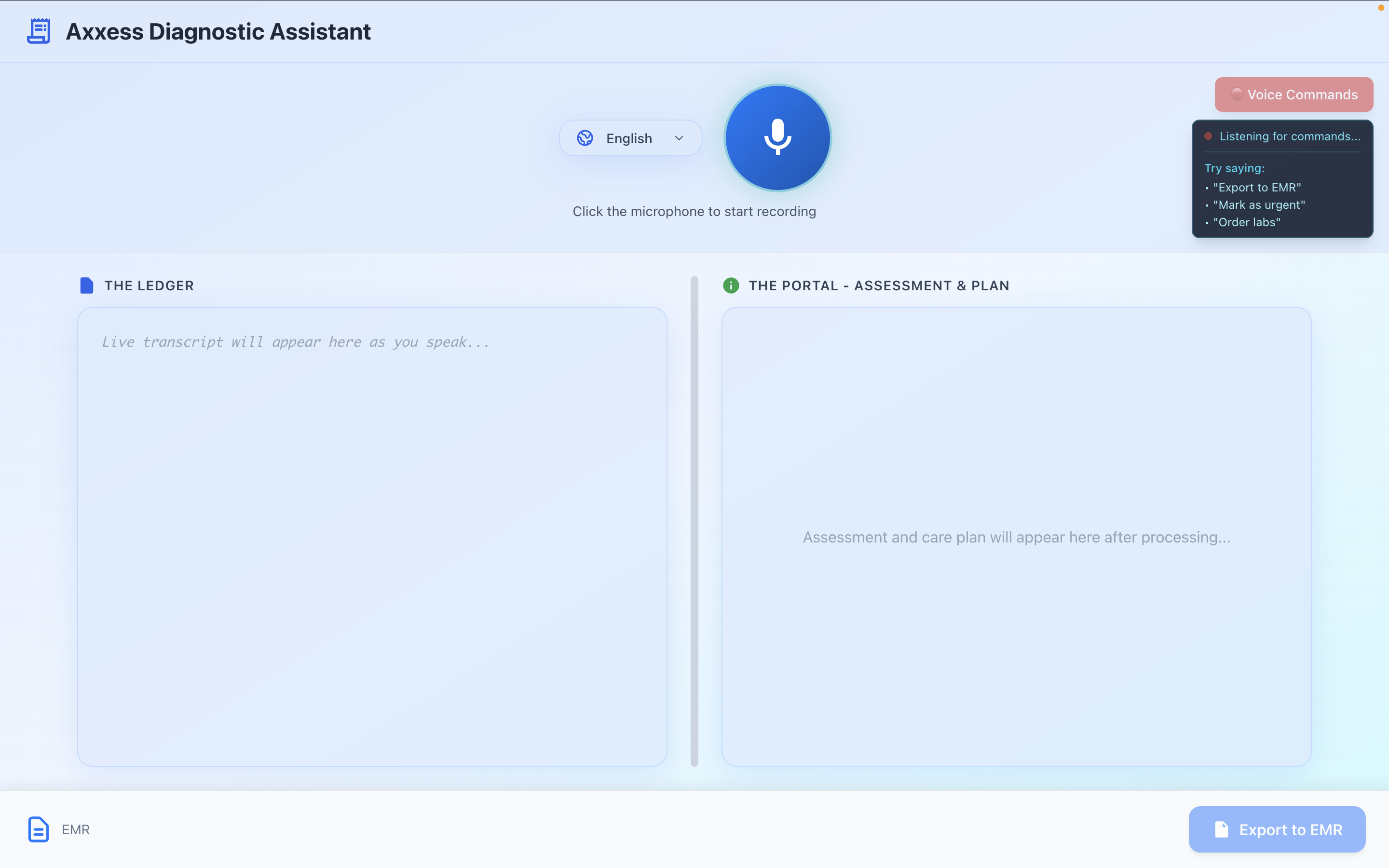Click the "Mark as urgent" voice suggestion

1259,205
